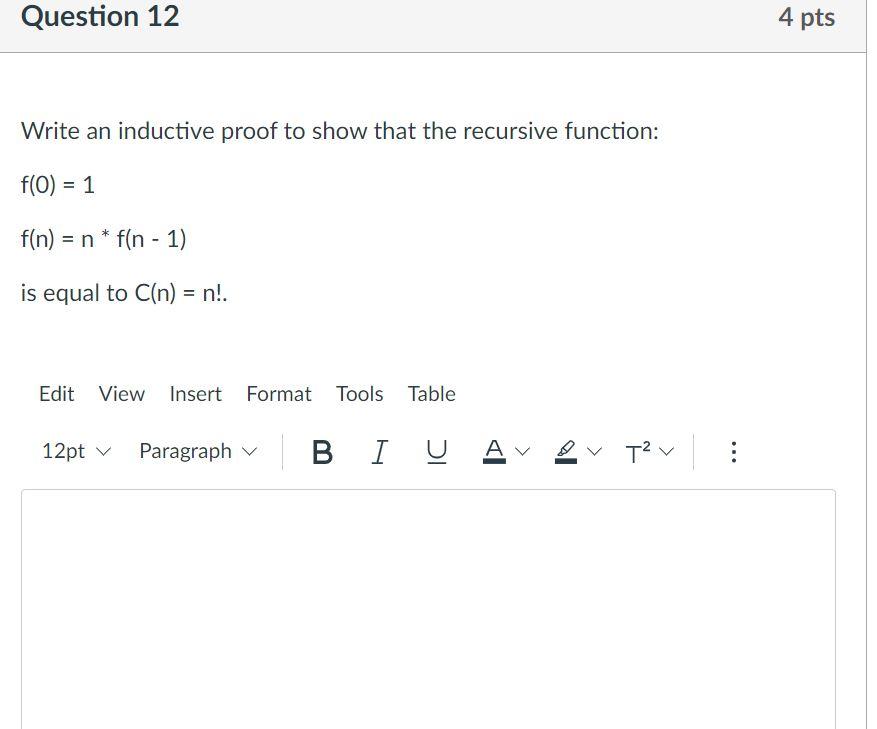
Task: Open the highlighter color chevron
Action: (592, 452)
